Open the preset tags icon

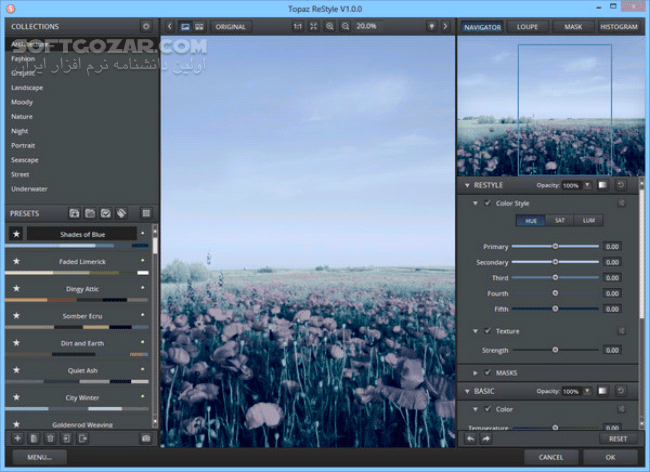click(x=121, y=213)
